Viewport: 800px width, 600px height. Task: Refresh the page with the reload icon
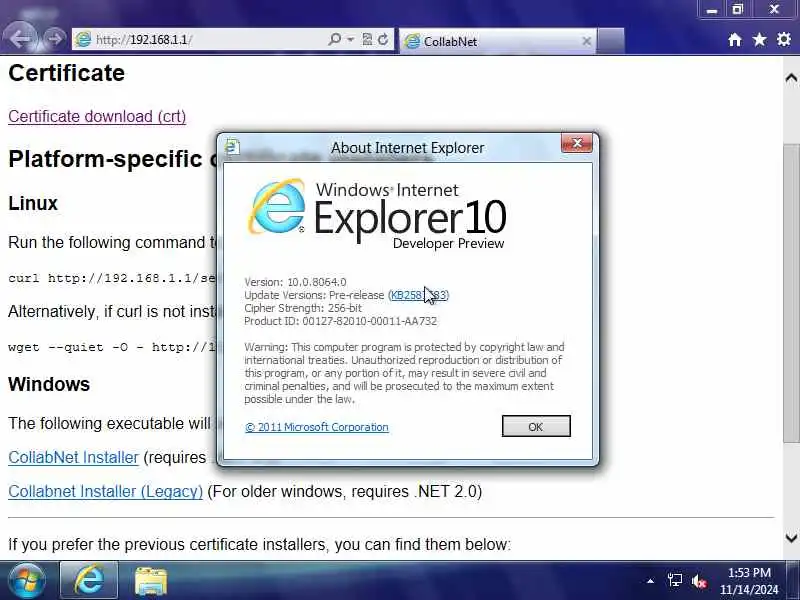point(383,39)
